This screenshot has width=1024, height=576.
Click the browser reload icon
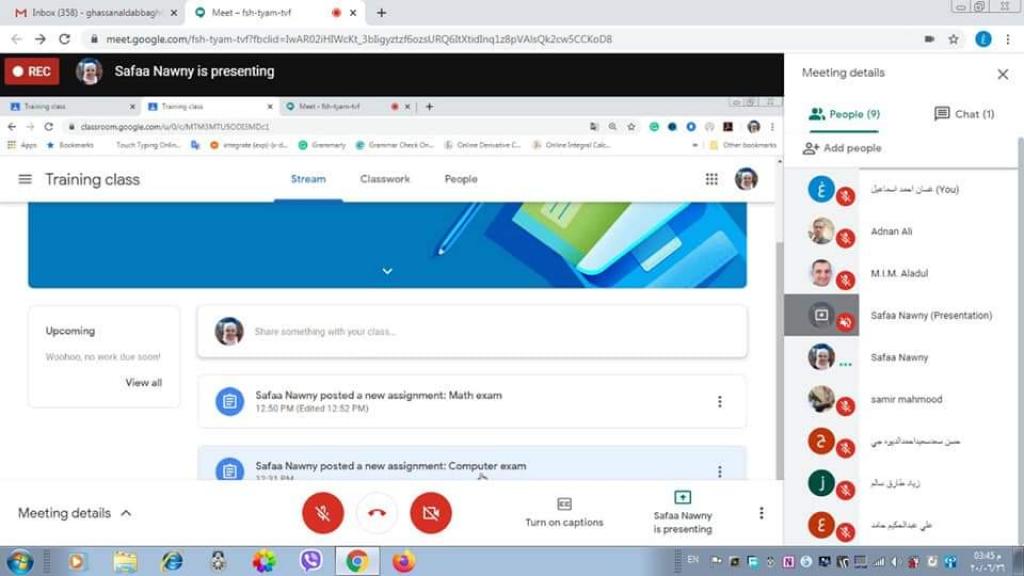pos(65,39)
